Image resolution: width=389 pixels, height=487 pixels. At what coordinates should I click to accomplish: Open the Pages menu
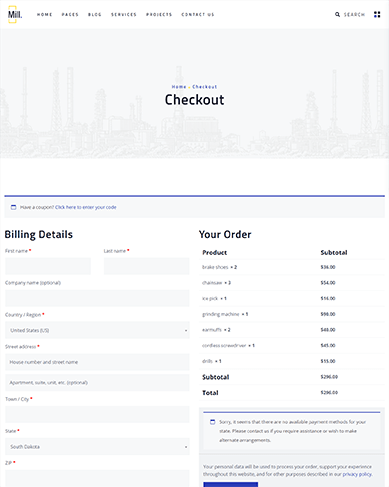pyautogui.click(x=70, y=14)
